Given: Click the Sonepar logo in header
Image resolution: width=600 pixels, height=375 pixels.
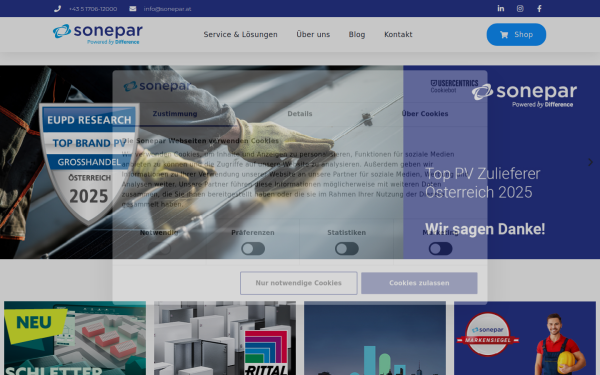Looking at the screenshot, I should coord(98,34).
